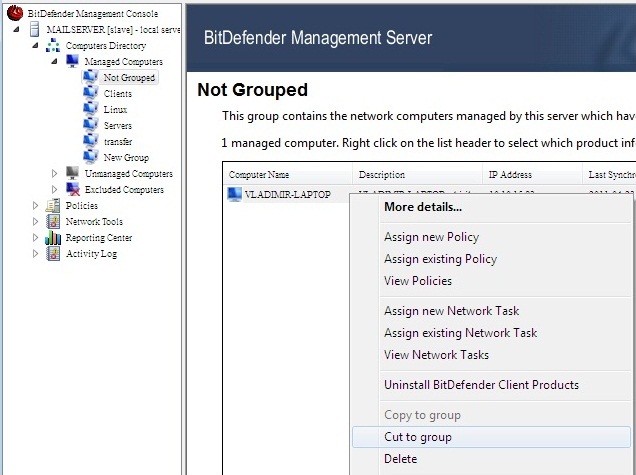Screen dimensions: 636x475
Task: Collapse the Computers Directory node
Action: (35, 45)
